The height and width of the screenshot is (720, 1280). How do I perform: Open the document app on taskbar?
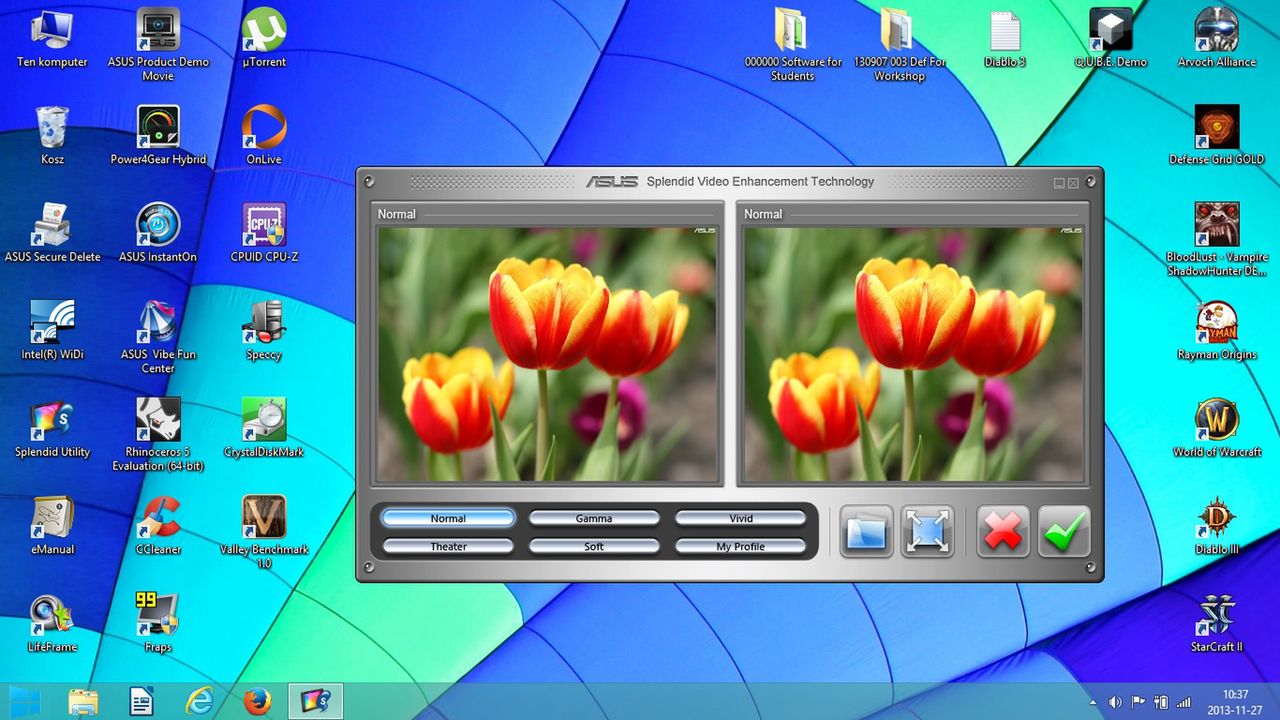142,701
